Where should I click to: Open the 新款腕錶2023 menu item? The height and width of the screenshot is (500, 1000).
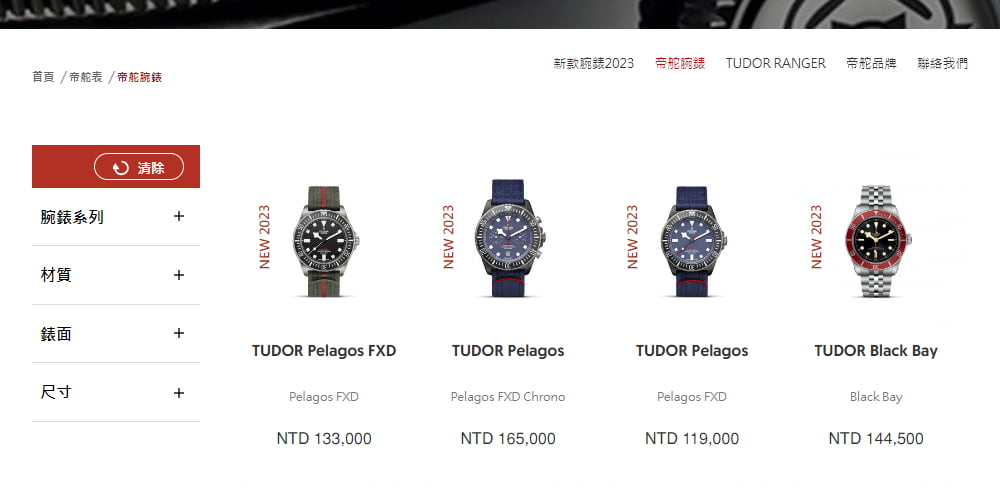594,63
